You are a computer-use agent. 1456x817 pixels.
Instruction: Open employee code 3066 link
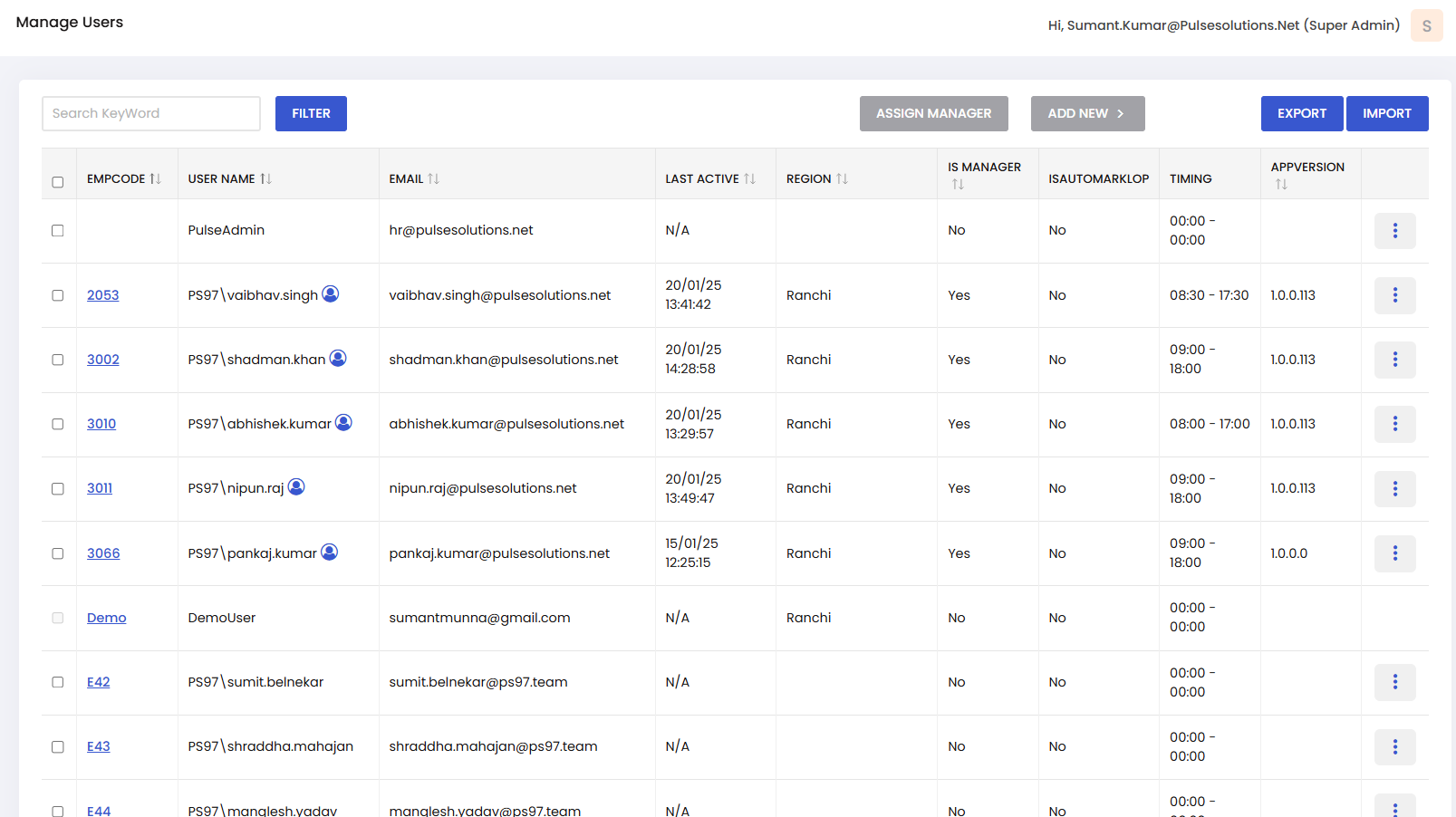[x=103, y=553]
